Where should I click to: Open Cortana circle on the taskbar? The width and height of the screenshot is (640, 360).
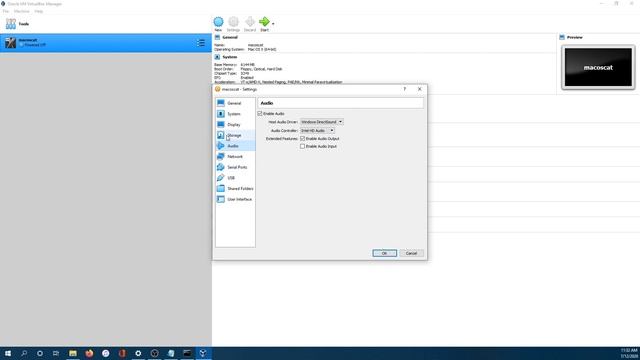click(40, 353)
